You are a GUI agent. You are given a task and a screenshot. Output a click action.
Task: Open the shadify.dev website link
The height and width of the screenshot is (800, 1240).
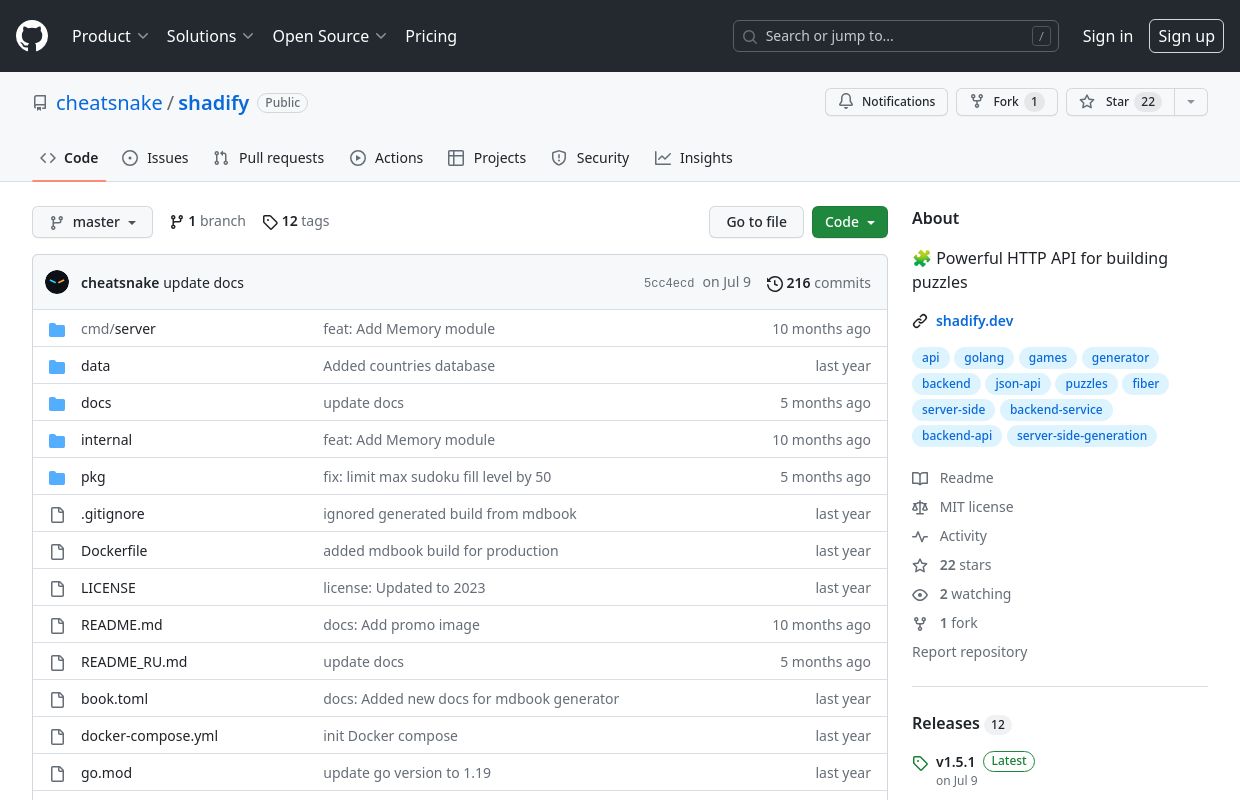(975, 321)
